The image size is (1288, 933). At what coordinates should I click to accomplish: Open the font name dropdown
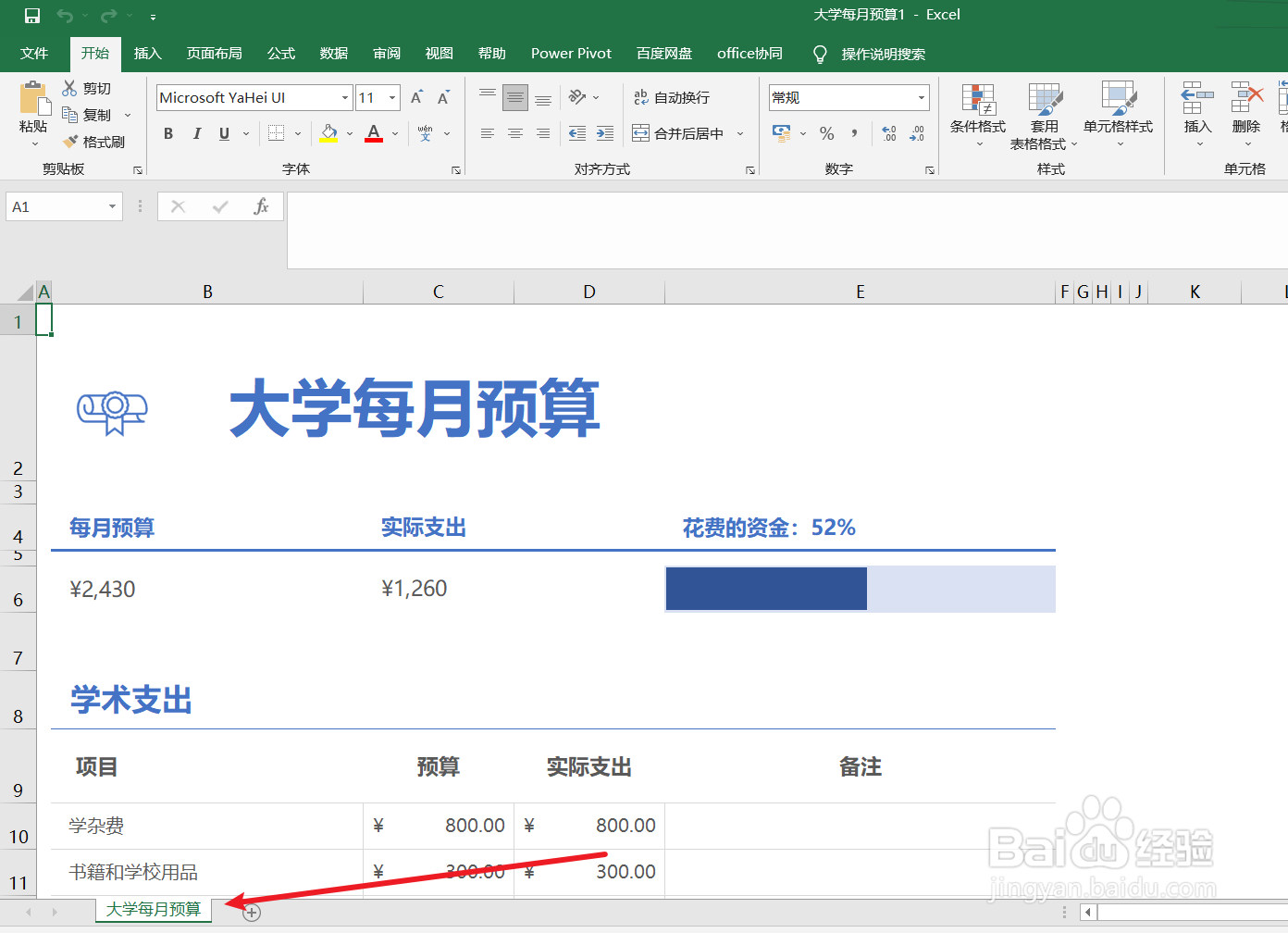click(344, 96)
